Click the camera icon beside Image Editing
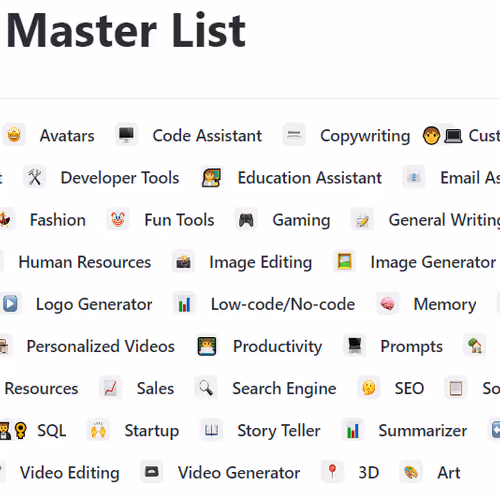Screen dimensions: 500x500 click(x=183, y=262)
